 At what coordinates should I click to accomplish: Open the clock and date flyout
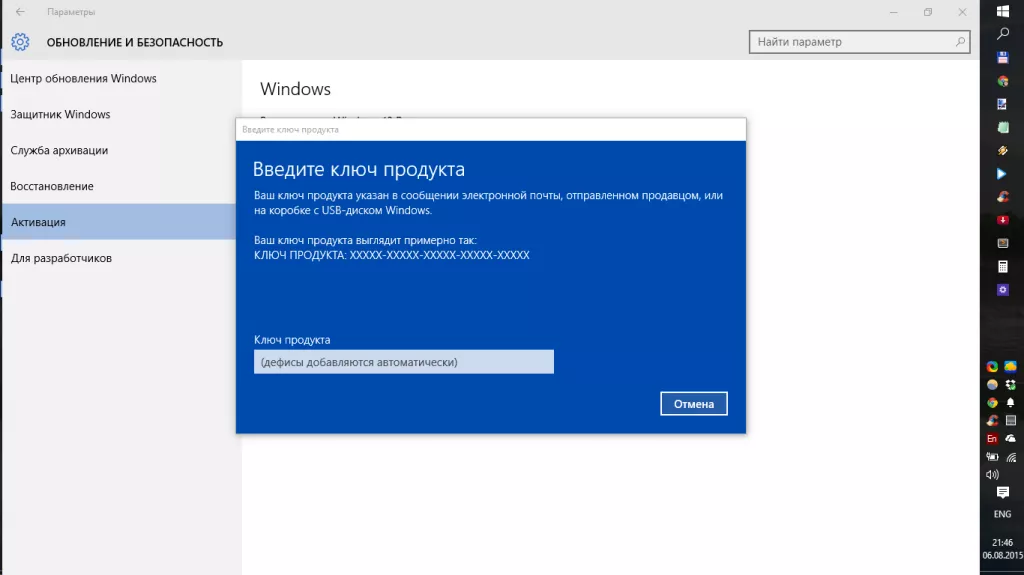click(1002, 547)
